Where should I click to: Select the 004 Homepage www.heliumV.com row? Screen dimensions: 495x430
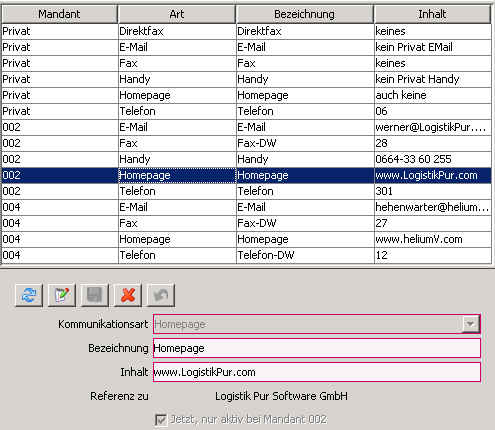pyautogui.click(x=246, y=239)
